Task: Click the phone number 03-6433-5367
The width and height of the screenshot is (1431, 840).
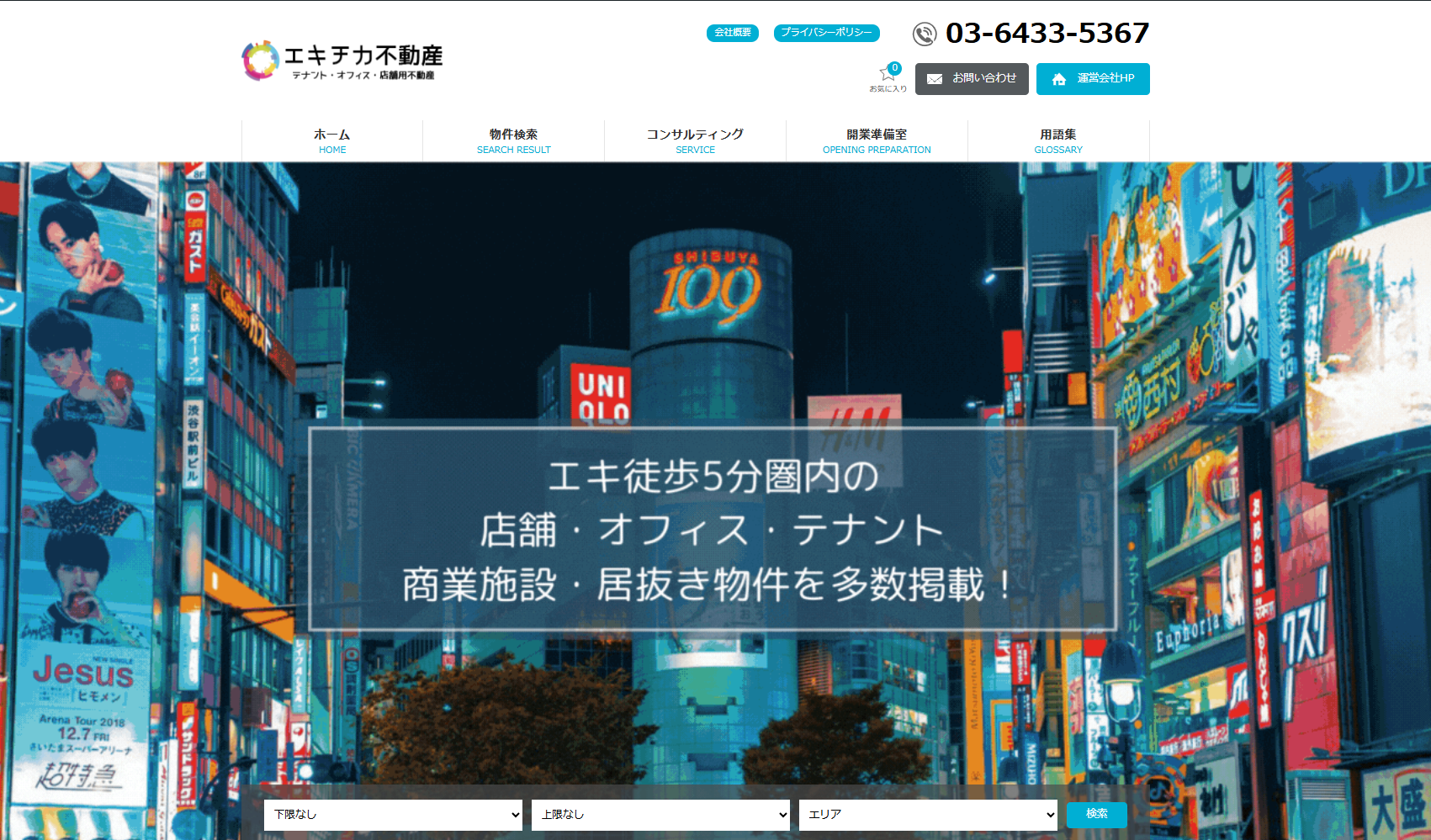Action: [1047, 34]
